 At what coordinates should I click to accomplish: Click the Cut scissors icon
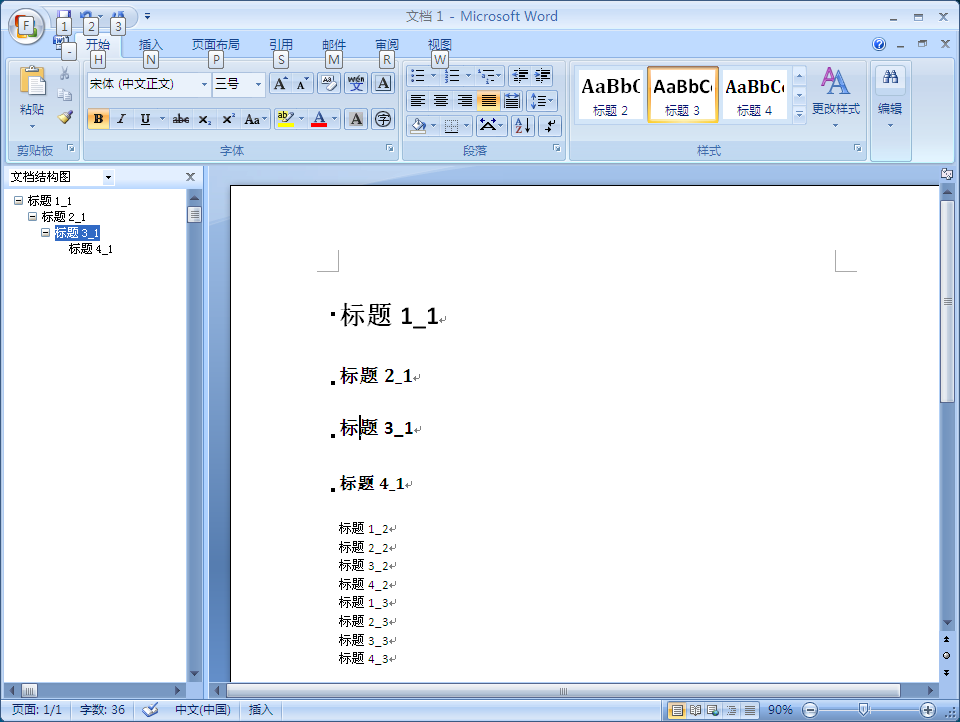point(64,74)
